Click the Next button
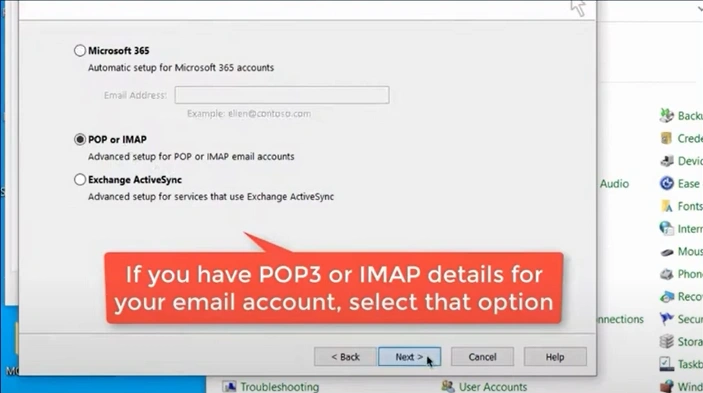This screenshot has width=703, height=393. coord(409,357)
